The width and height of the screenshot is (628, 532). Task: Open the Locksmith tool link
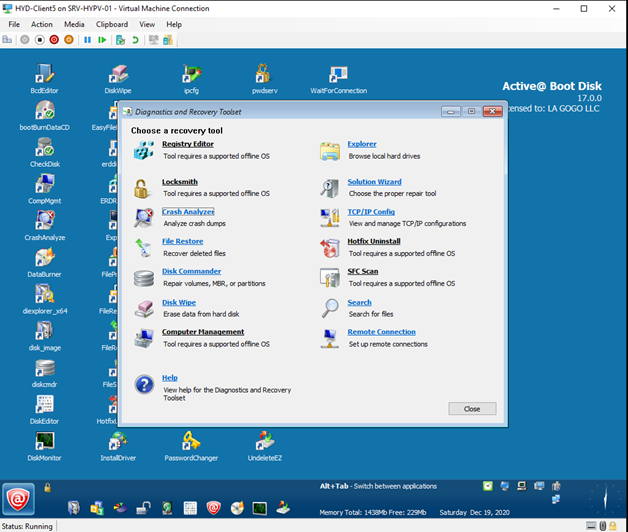click(x=179, y=181)
